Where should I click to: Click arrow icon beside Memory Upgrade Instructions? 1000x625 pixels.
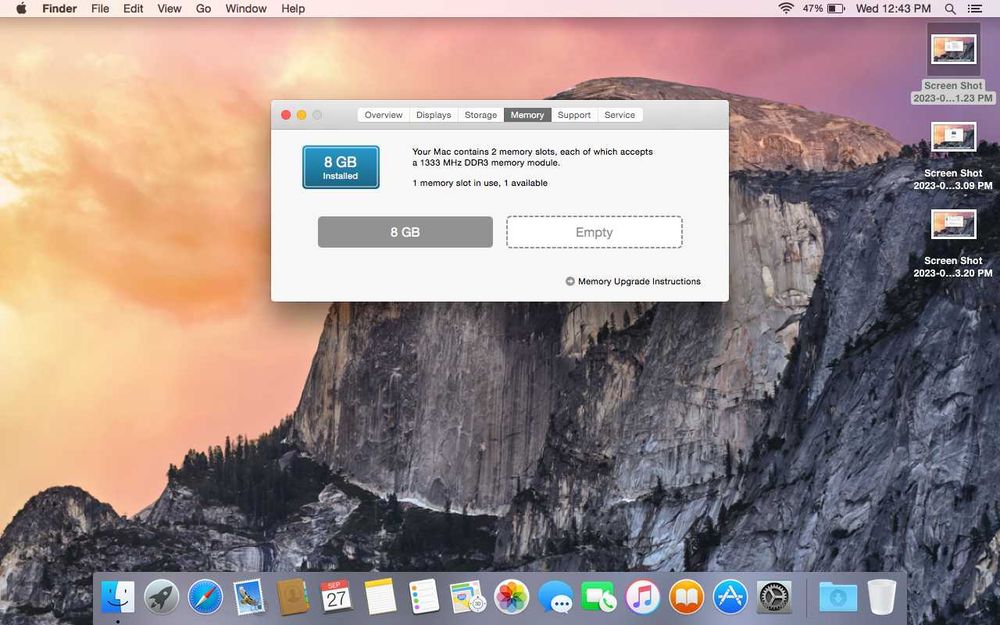point(570,281)
